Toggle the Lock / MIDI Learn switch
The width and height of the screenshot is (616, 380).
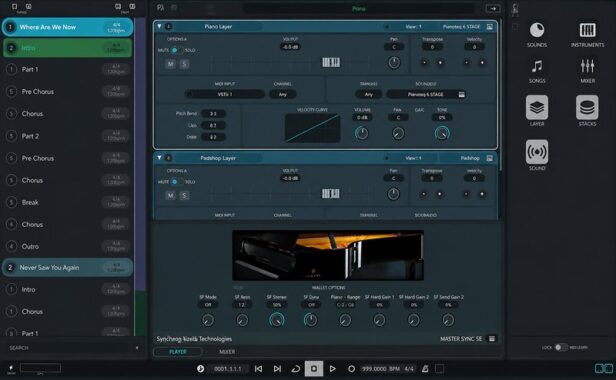(561, 347)
